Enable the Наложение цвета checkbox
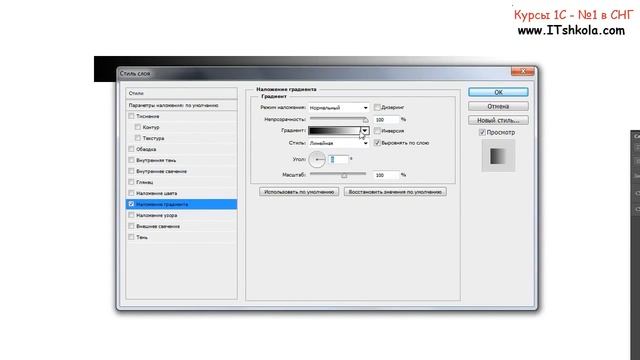This screenshot has height=360, width=640. tap(131, 193)
